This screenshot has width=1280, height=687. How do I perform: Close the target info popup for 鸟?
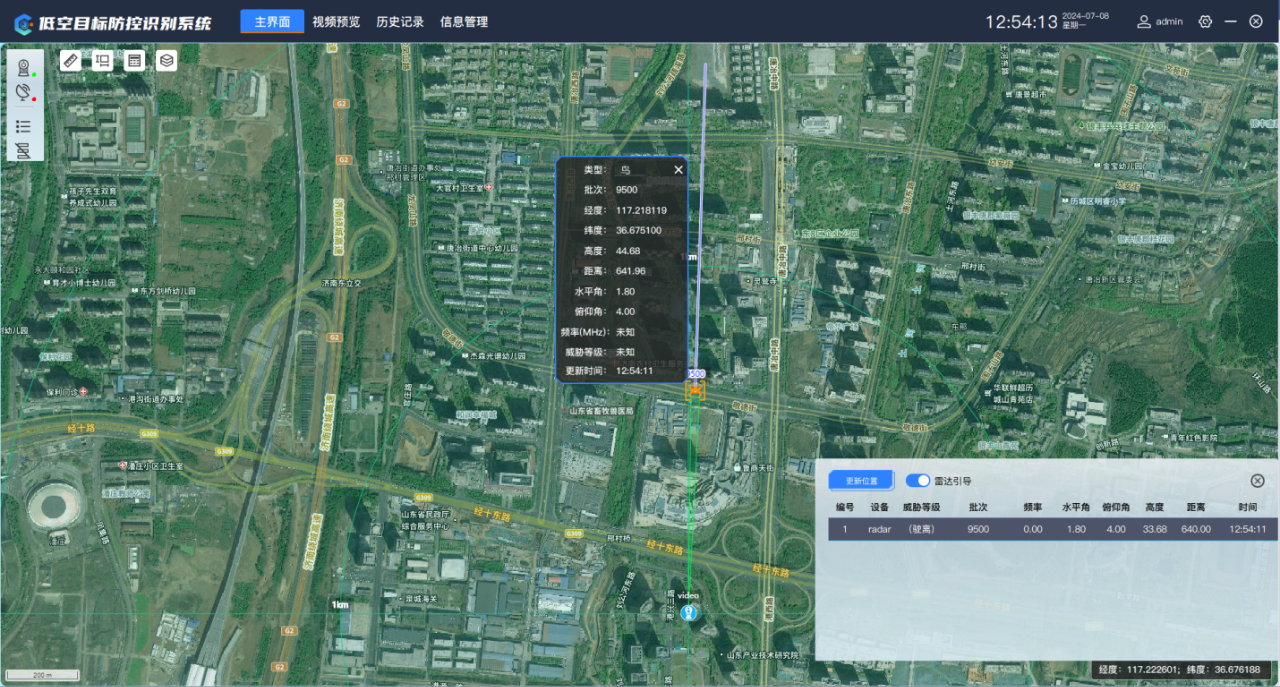coord(678,170)
